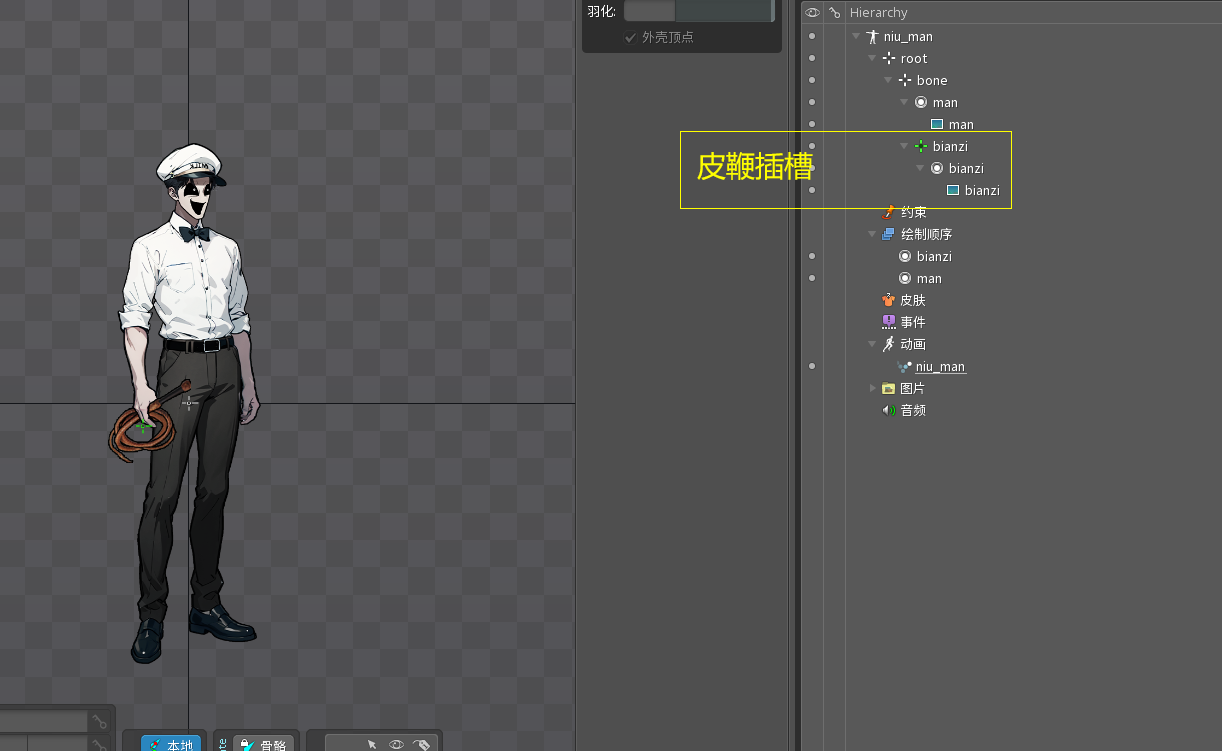The image size is (1222, 751).
Task: Click the 事件 events icon
Action: point(888,322)
